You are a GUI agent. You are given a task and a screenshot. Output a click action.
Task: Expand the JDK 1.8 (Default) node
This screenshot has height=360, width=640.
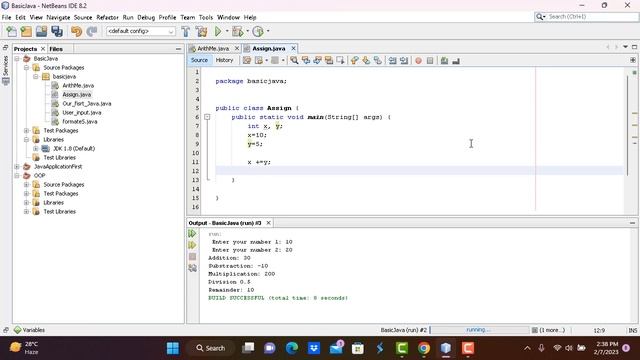(36, 149)
